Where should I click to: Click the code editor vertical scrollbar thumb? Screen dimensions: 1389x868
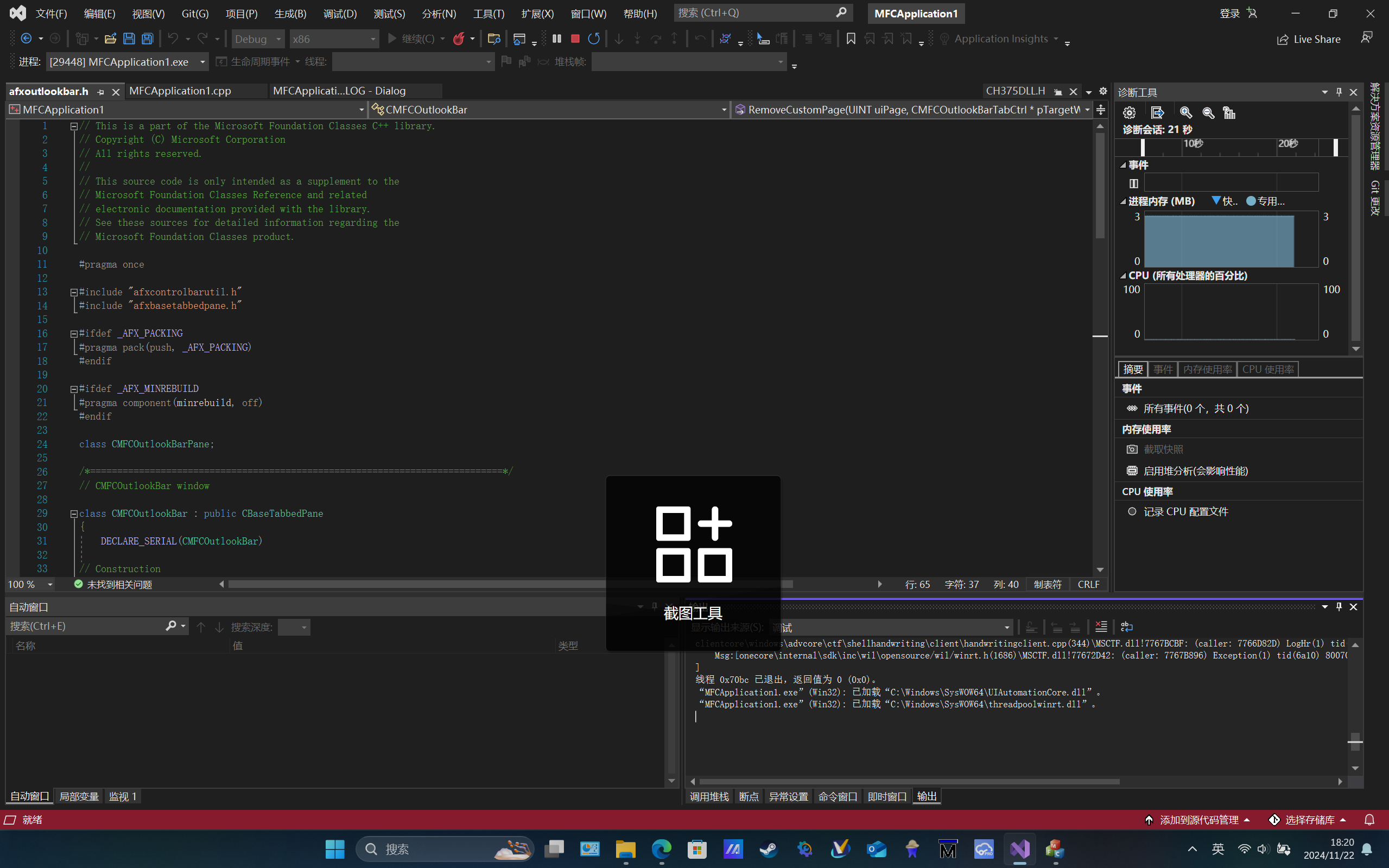(1100, 186)
